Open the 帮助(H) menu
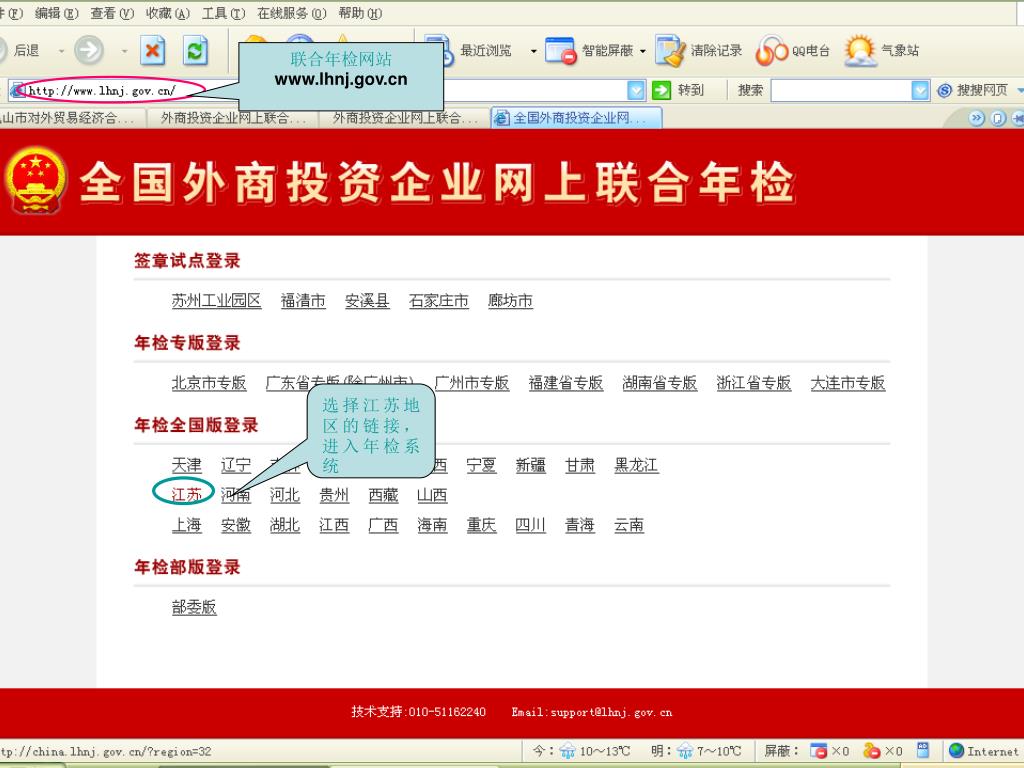The width and height of the screenshot is (1024, 768). [x=360, y=13]
